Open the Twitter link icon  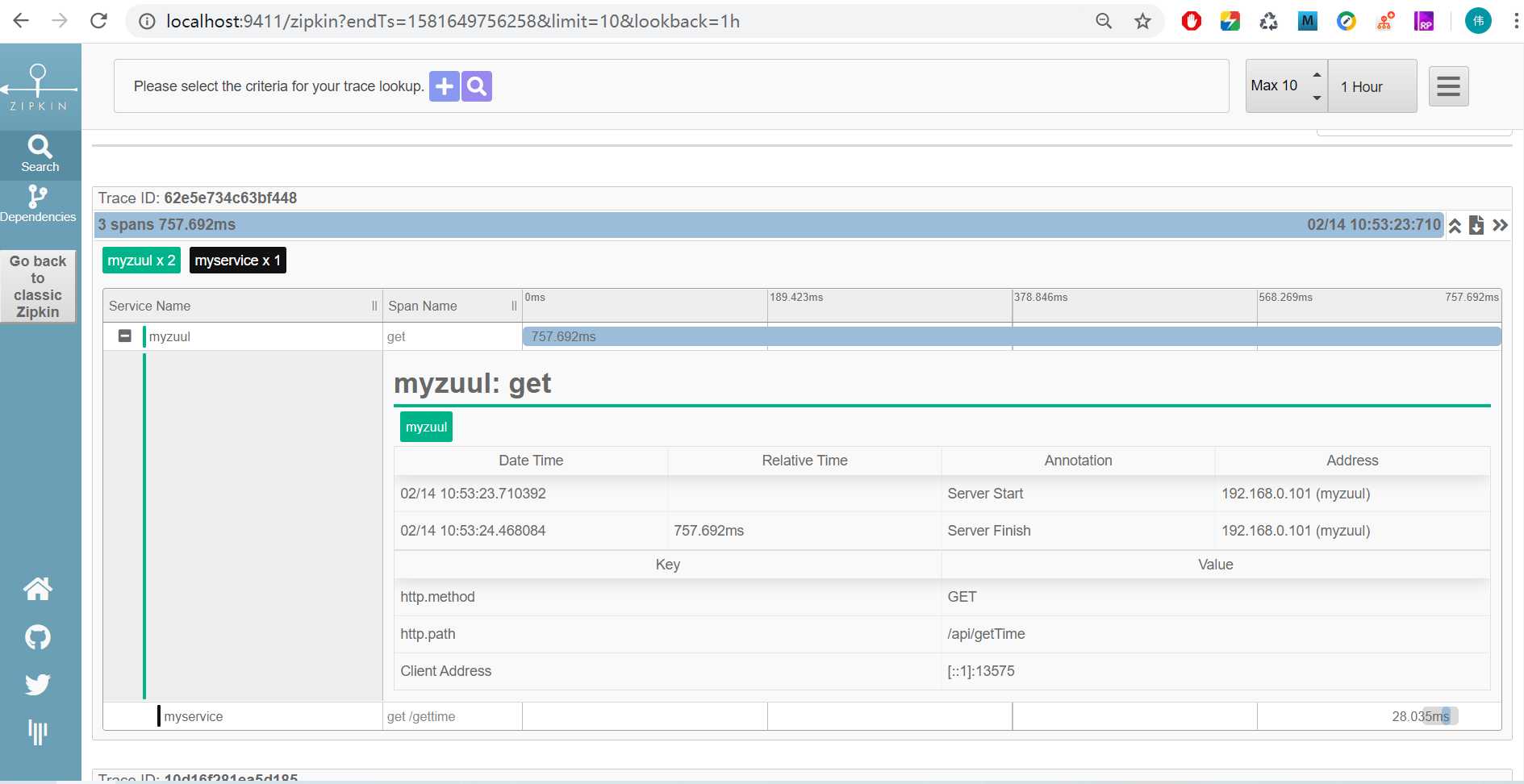38,685
